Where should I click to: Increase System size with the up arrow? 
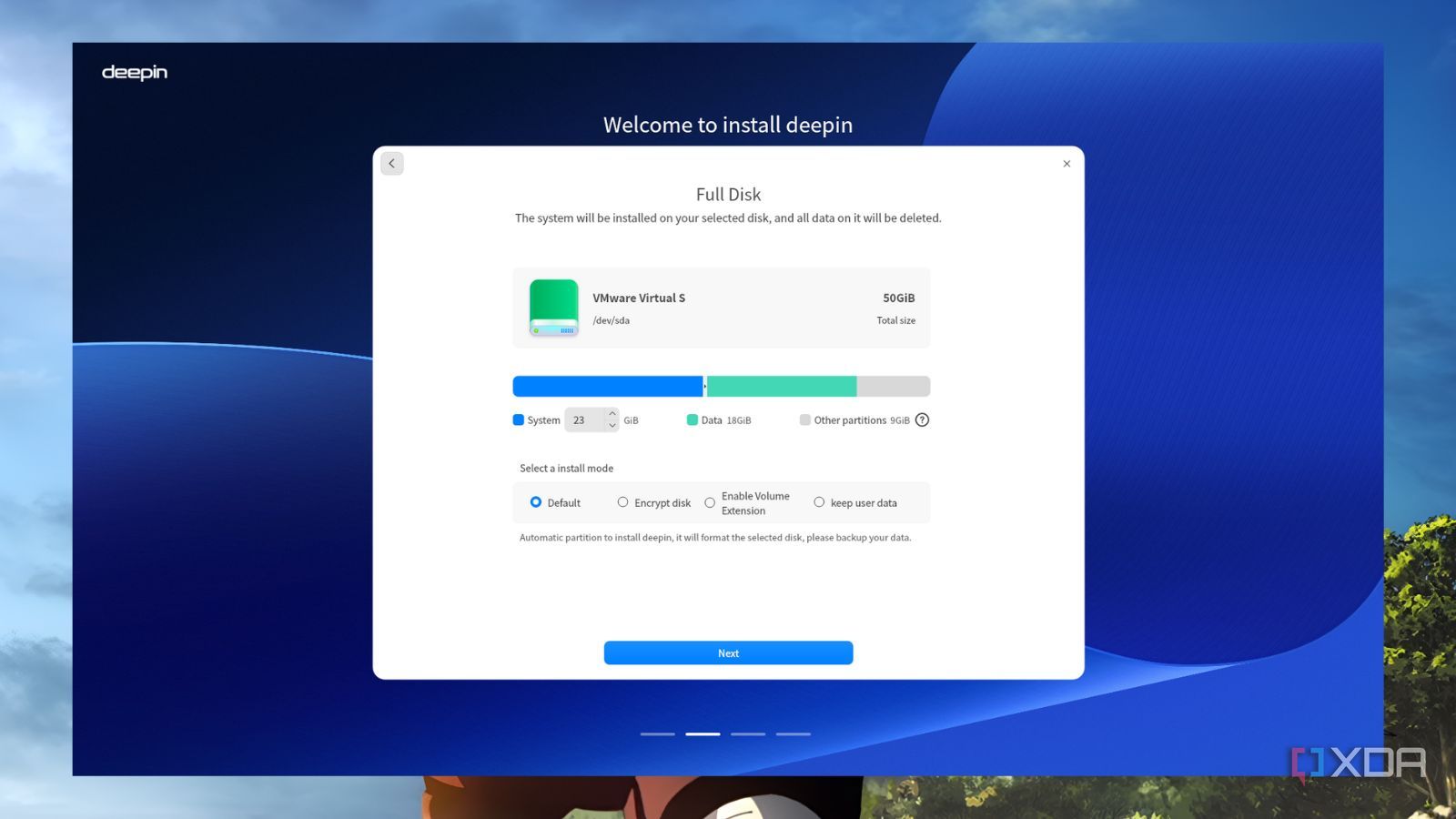(612, 414)
